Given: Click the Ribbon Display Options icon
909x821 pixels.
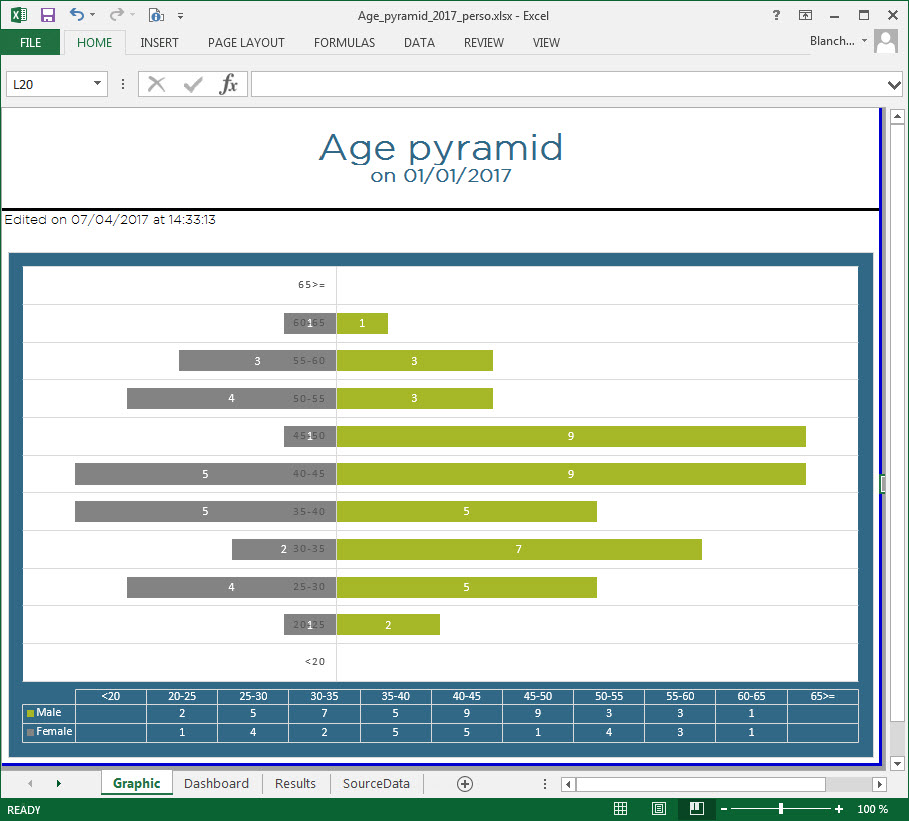Looking at the screenshot, I should pyautogui.click(x=805, y=15).
